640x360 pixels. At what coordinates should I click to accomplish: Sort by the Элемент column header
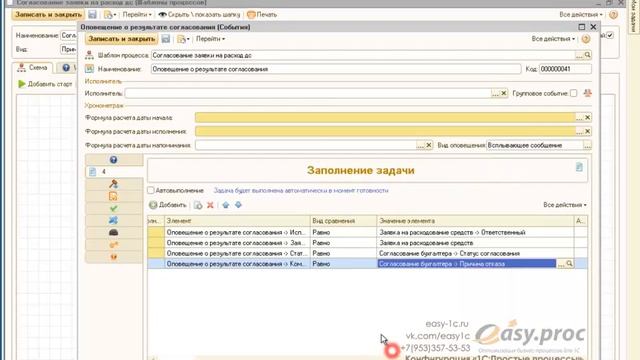237,221
